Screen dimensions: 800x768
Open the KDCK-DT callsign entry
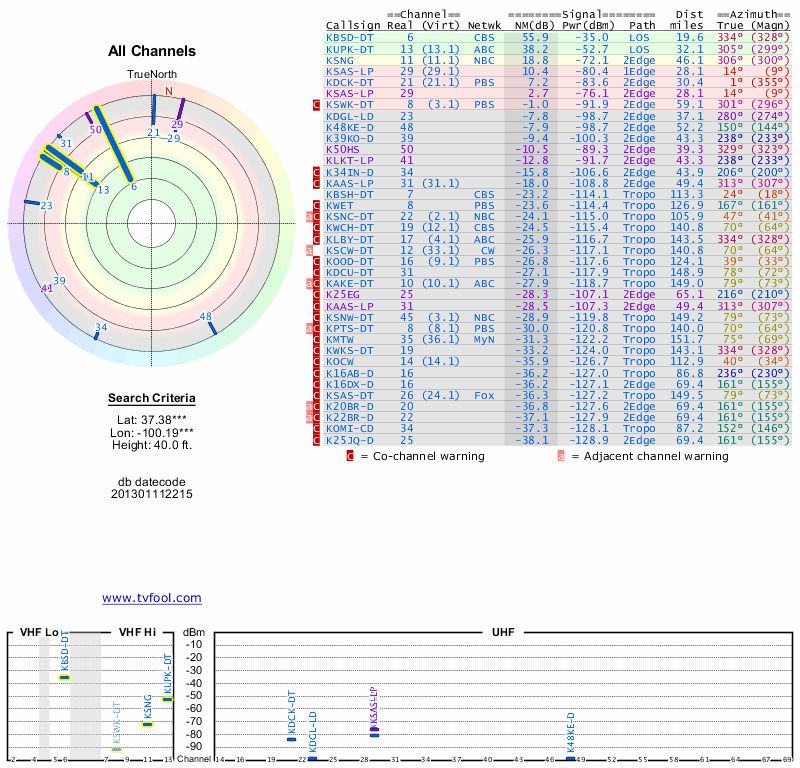pyautogui.click(x=350, y=82)
